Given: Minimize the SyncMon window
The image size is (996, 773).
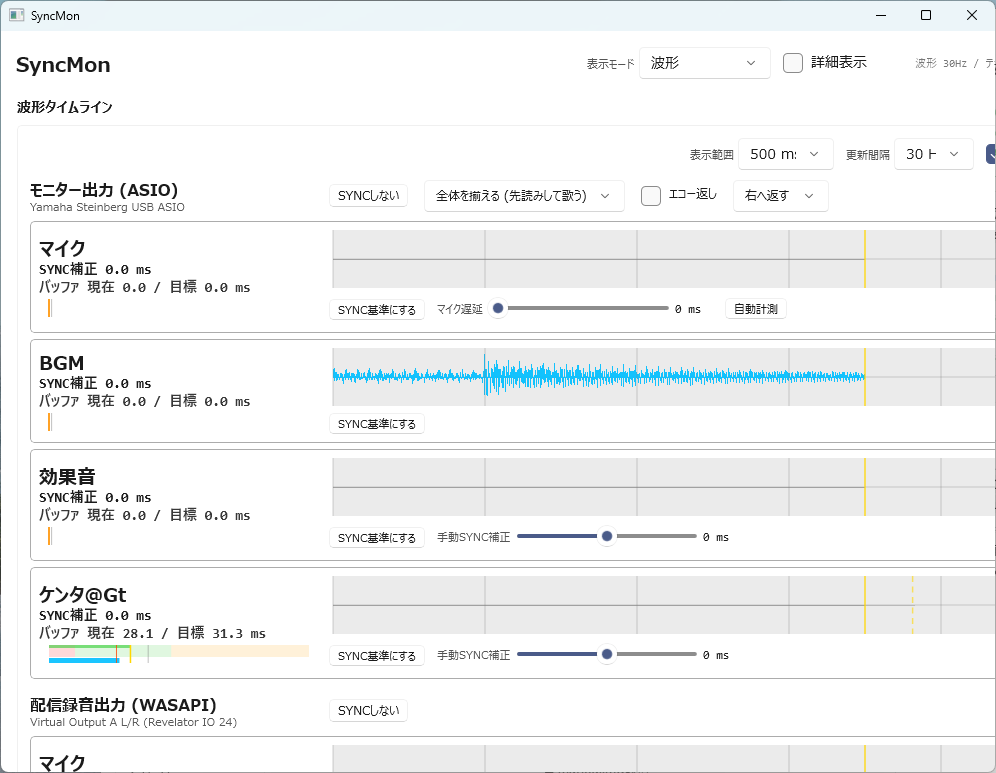Looking at the screenshot, I should [881, 15].
